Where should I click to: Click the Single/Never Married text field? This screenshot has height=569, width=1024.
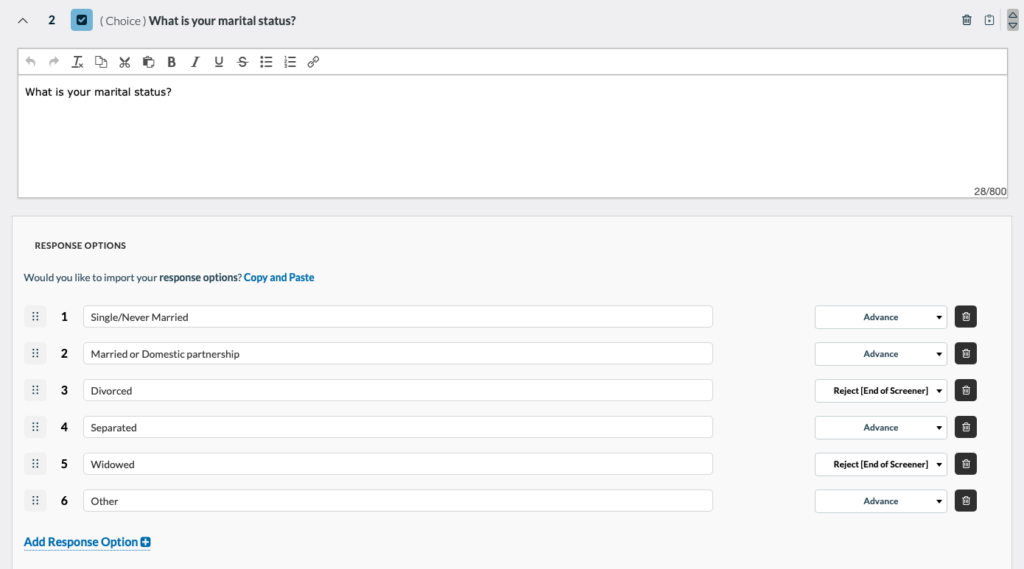pos(398,317)
